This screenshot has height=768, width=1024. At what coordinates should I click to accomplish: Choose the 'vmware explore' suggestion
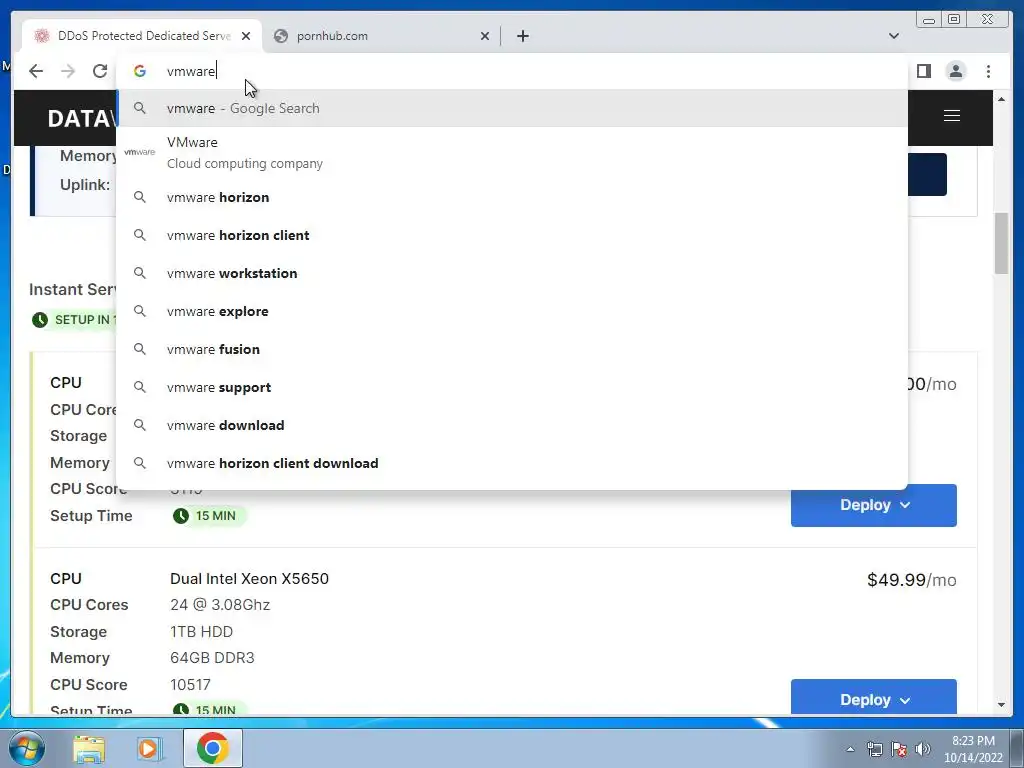[x=512, y=312]
